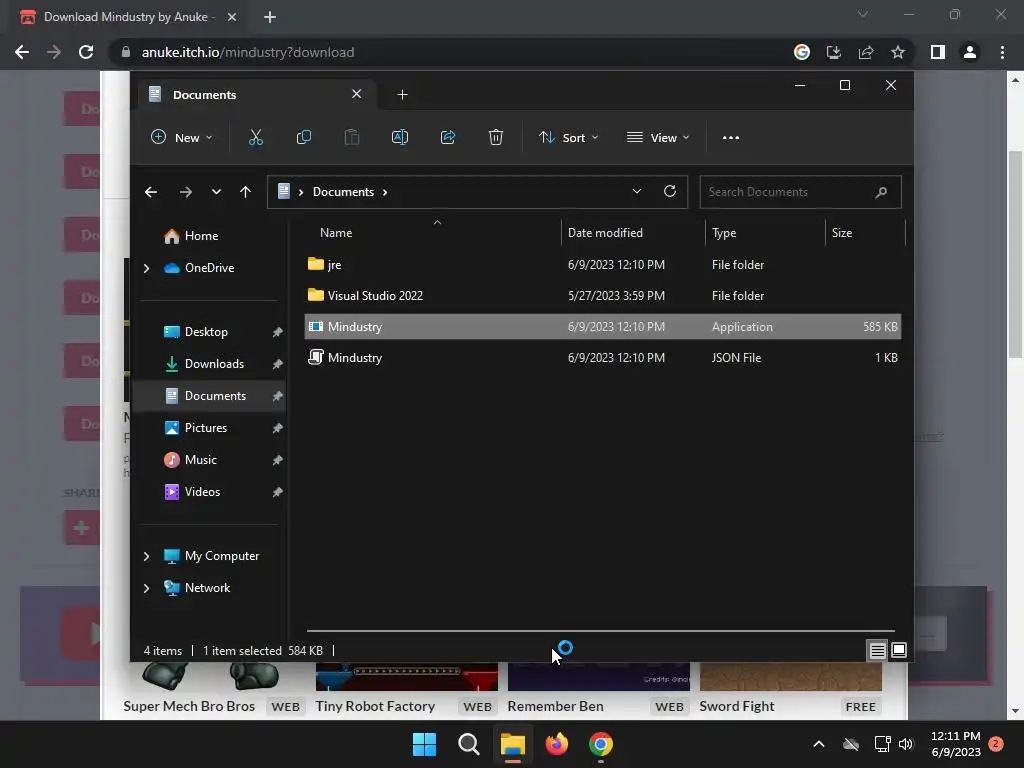The height and width of the screenshot is (768, 1024).
Task: Open recent locations dropdown chevron
Action: (x=216, y=192)
